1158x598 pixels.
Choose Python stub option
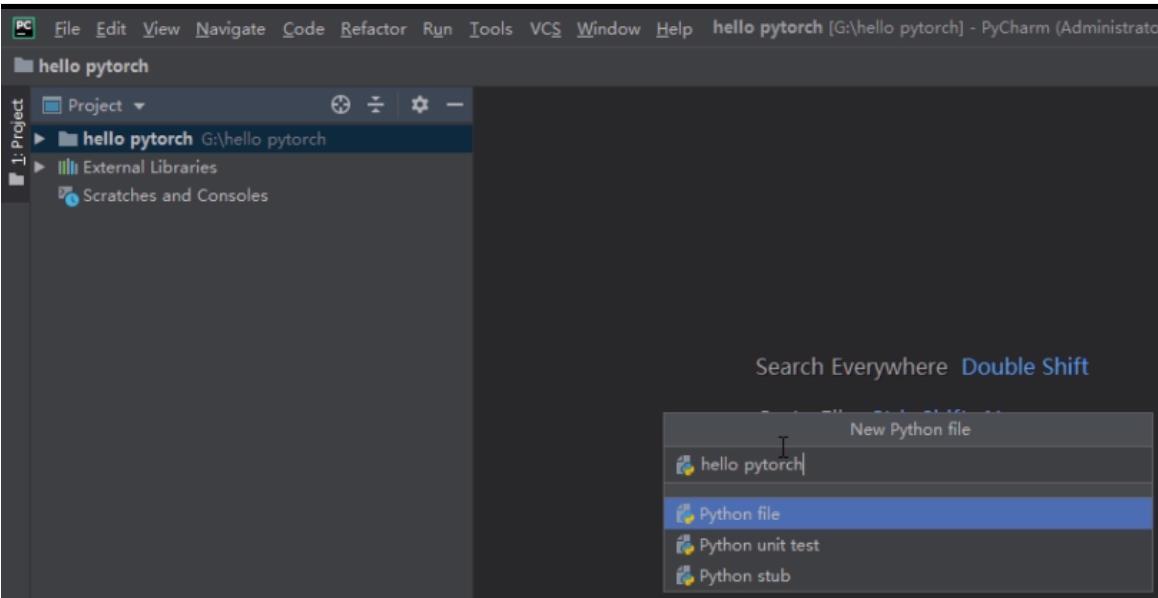[908, 576]
